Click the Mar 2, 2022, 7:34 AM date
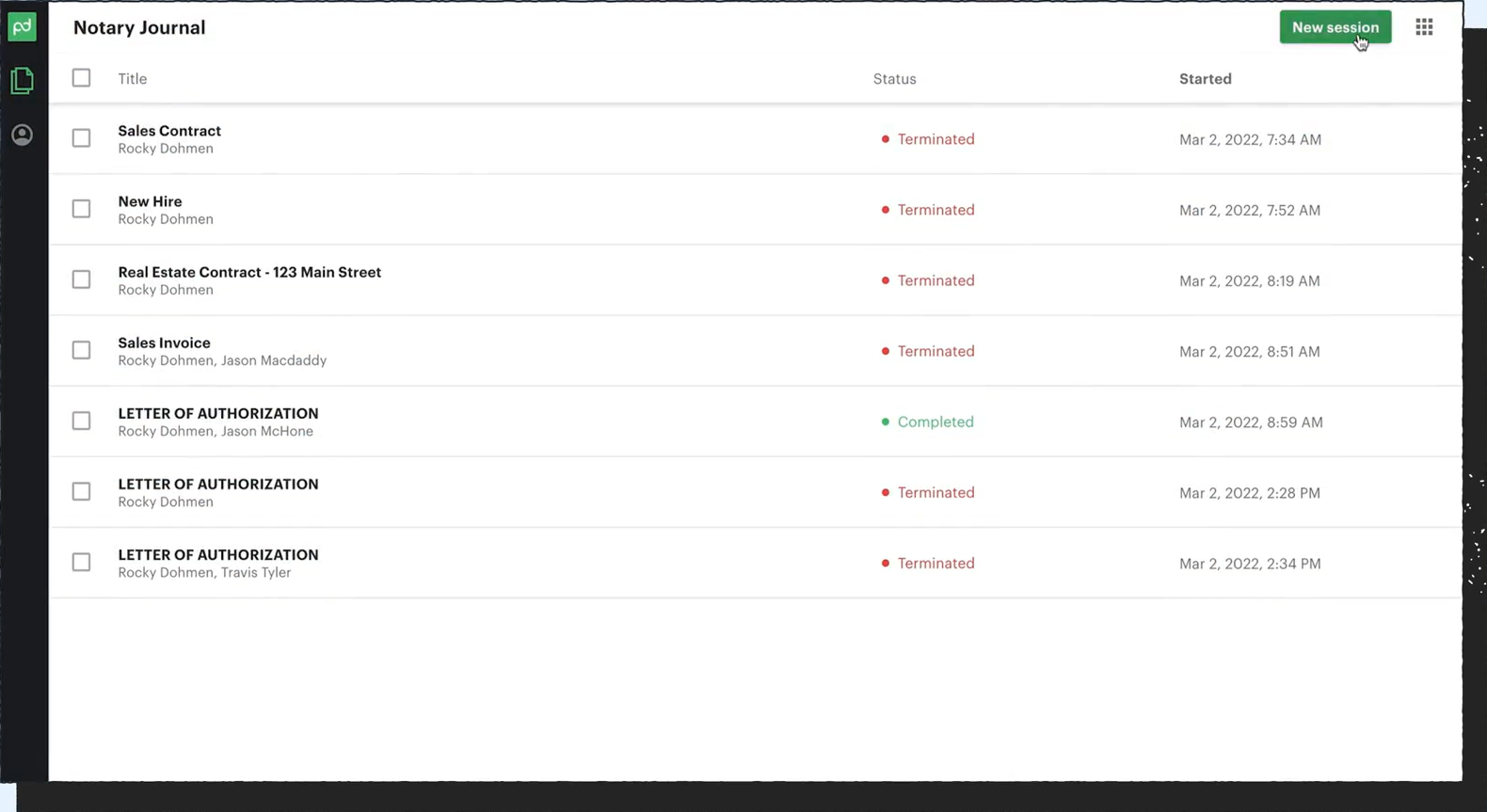Viewport: 1487px width, 812px height. tap(1250, 139)
